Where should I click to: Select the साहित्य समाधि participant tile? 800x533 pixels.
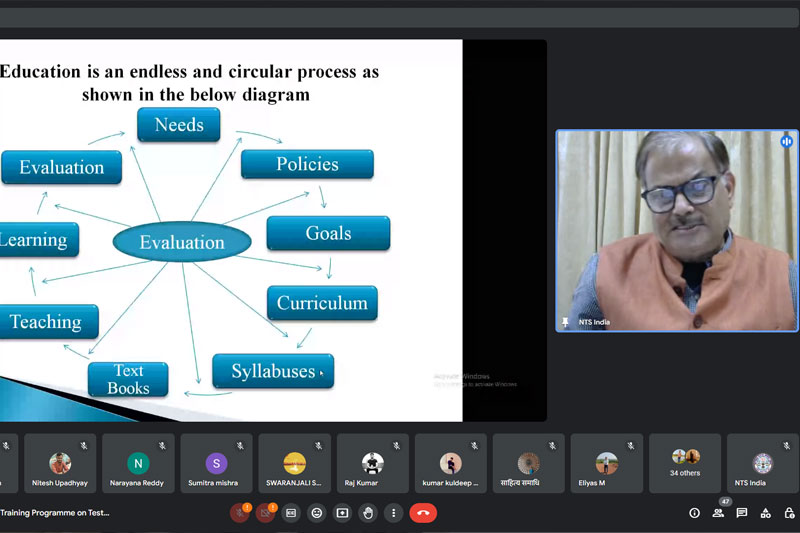pos(529,463)
